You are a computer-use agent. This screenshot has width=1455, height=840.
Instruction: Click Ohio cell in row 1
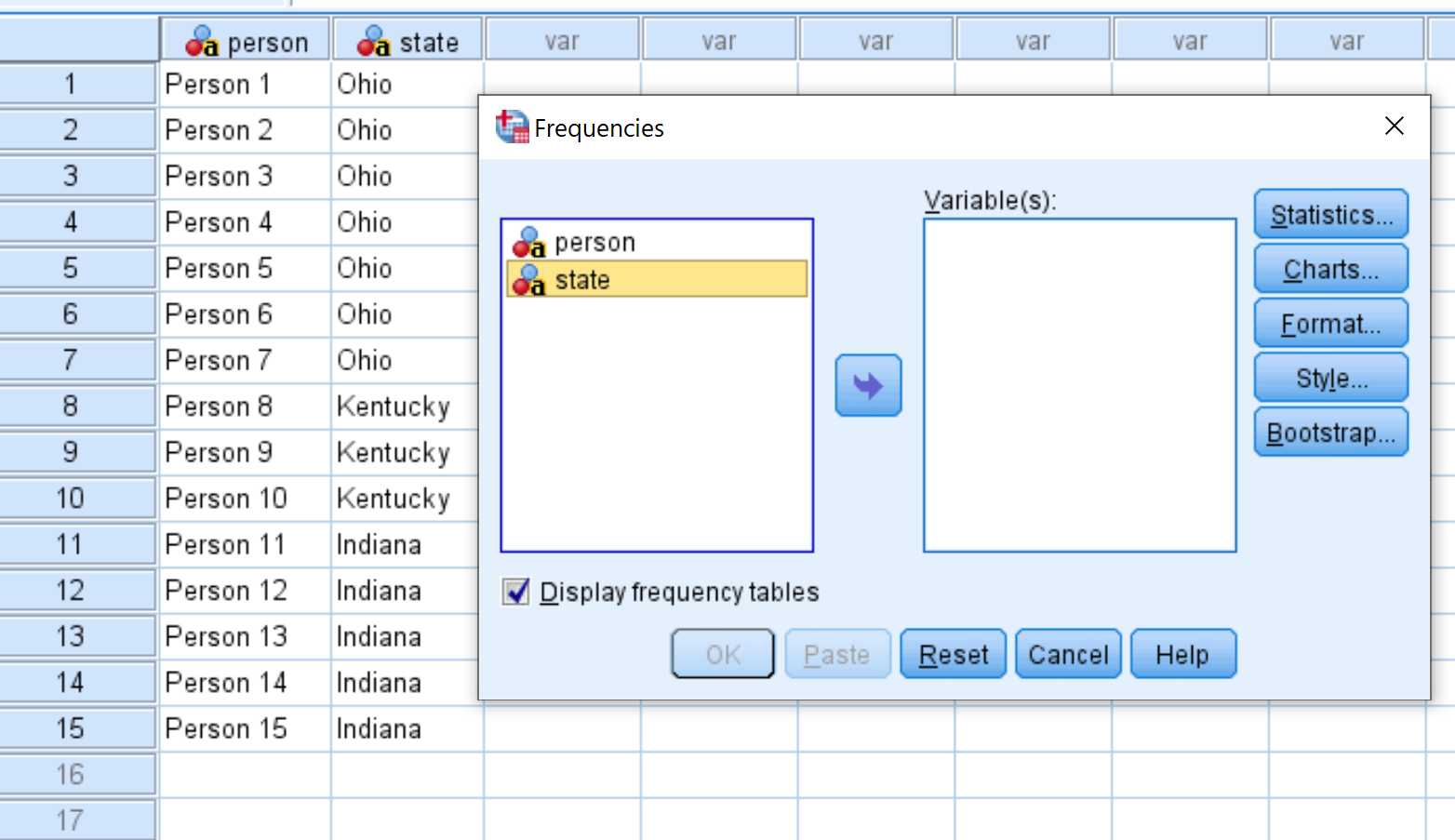tap(407, 84)
